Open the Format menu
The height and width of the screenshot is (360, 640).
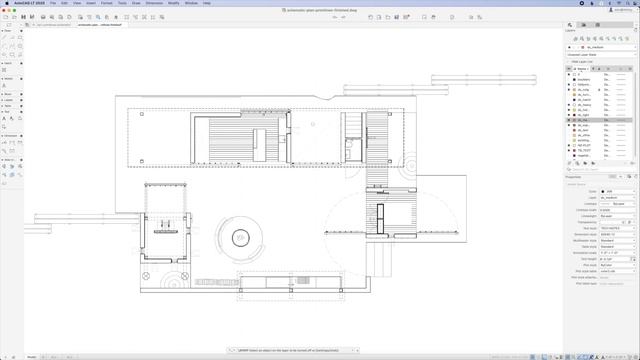[x=107, y=3]
